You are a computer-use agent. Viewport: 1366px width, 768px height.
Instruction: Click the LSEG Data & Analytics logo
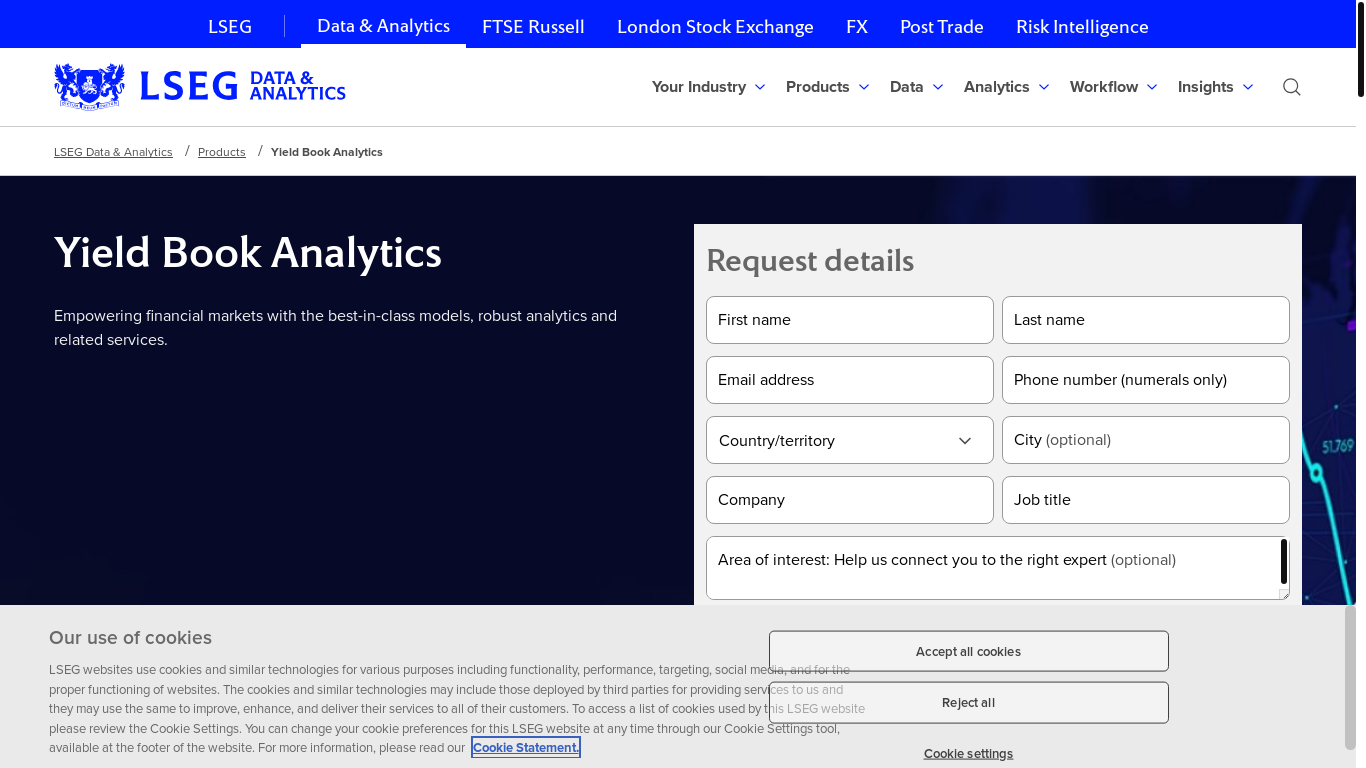coord(200,86)
